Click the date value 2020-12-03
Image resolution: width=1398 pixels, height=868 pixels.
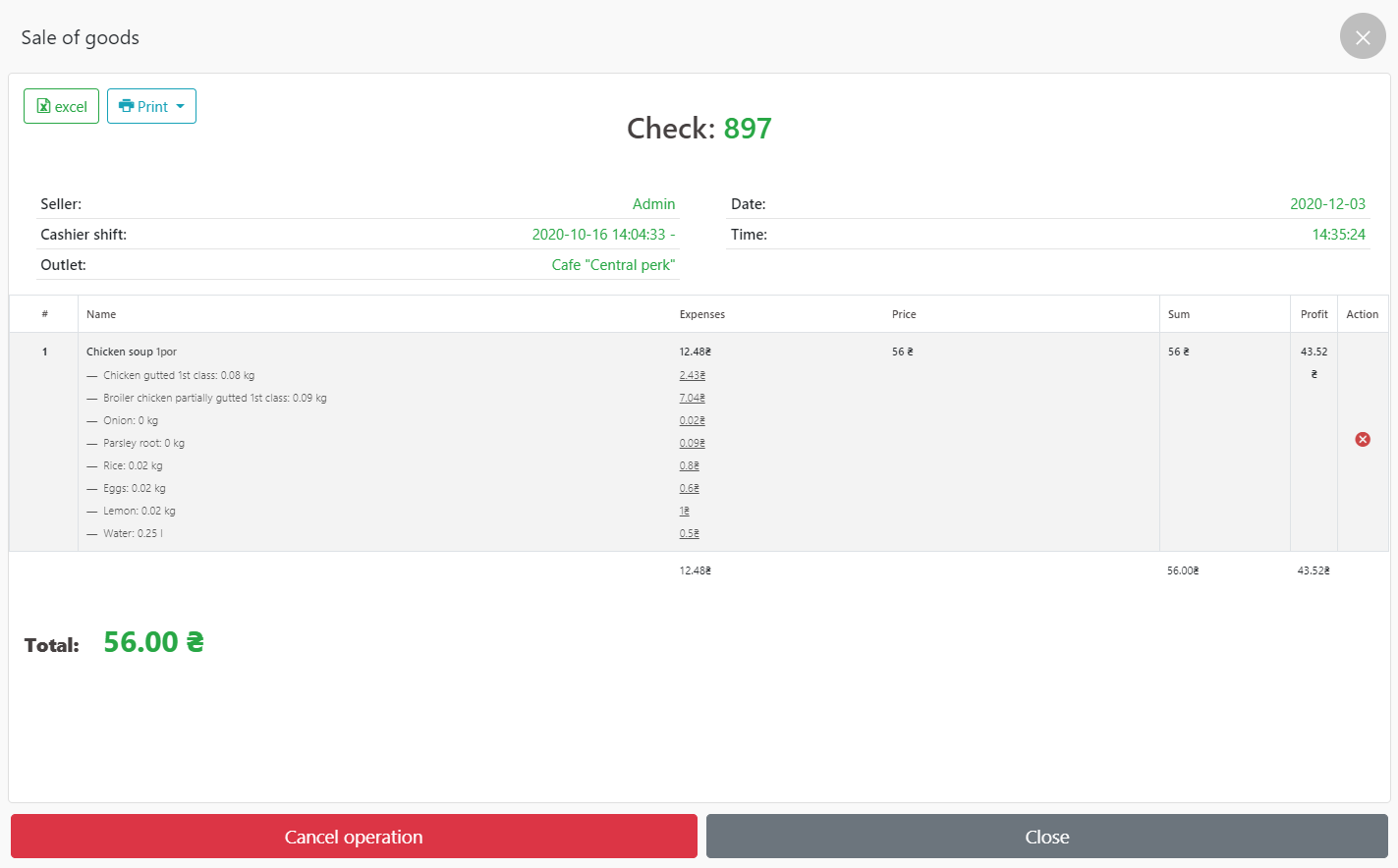(1327, 204)
